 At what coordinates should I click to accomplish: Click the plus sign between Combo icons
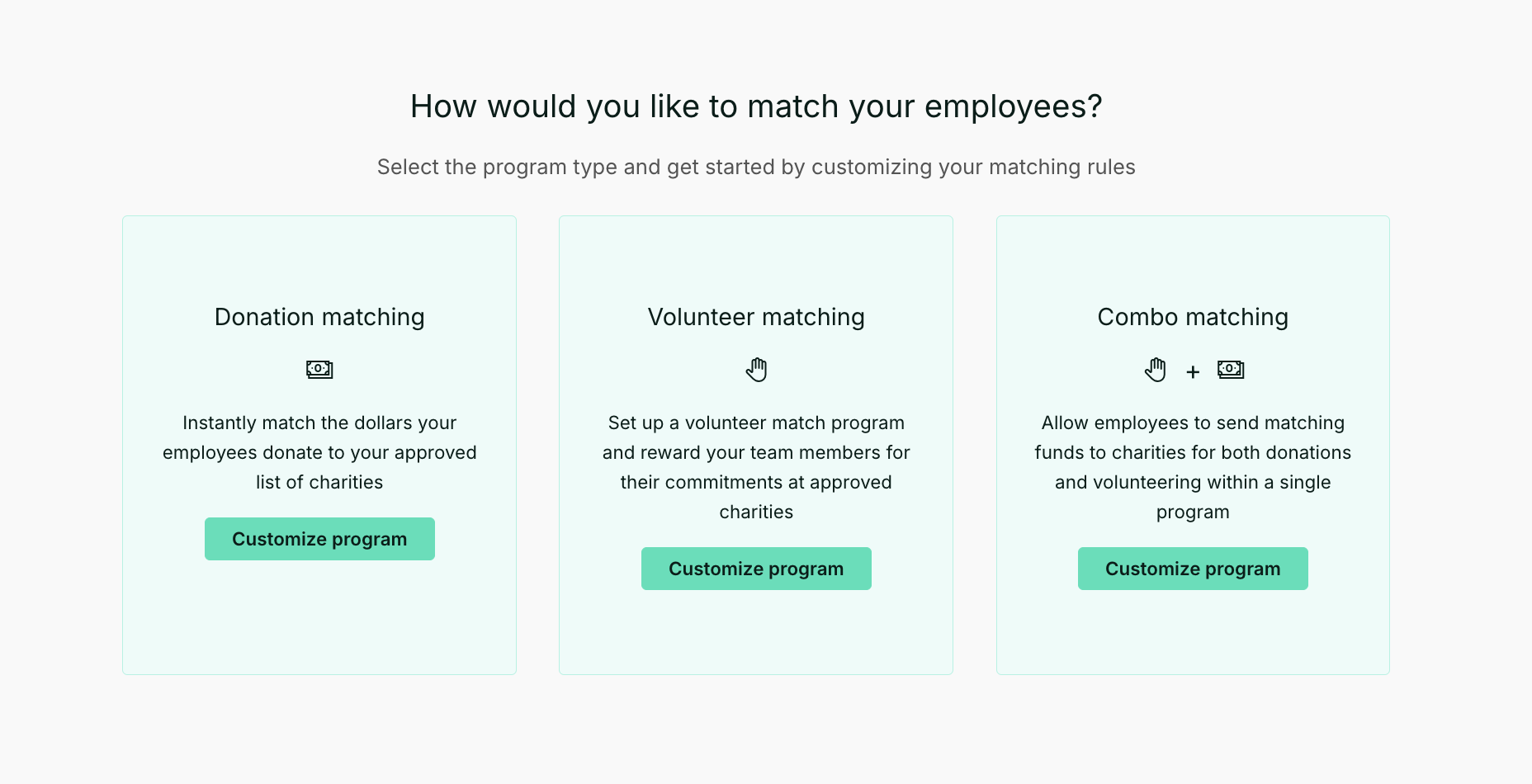coord(1193,372)
